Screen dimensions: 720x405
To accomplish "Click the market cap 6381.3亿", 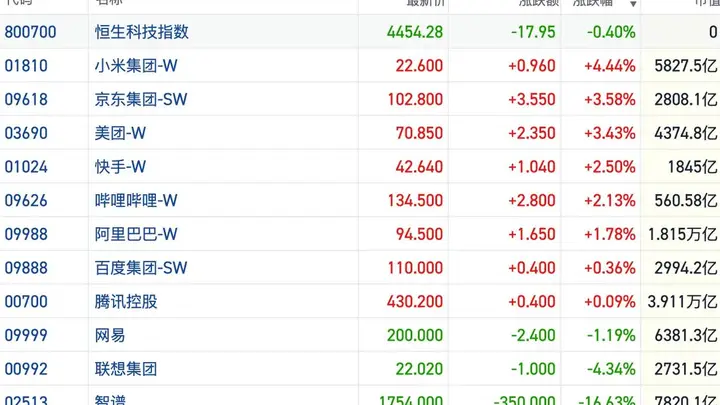I will tap(686, 335).
